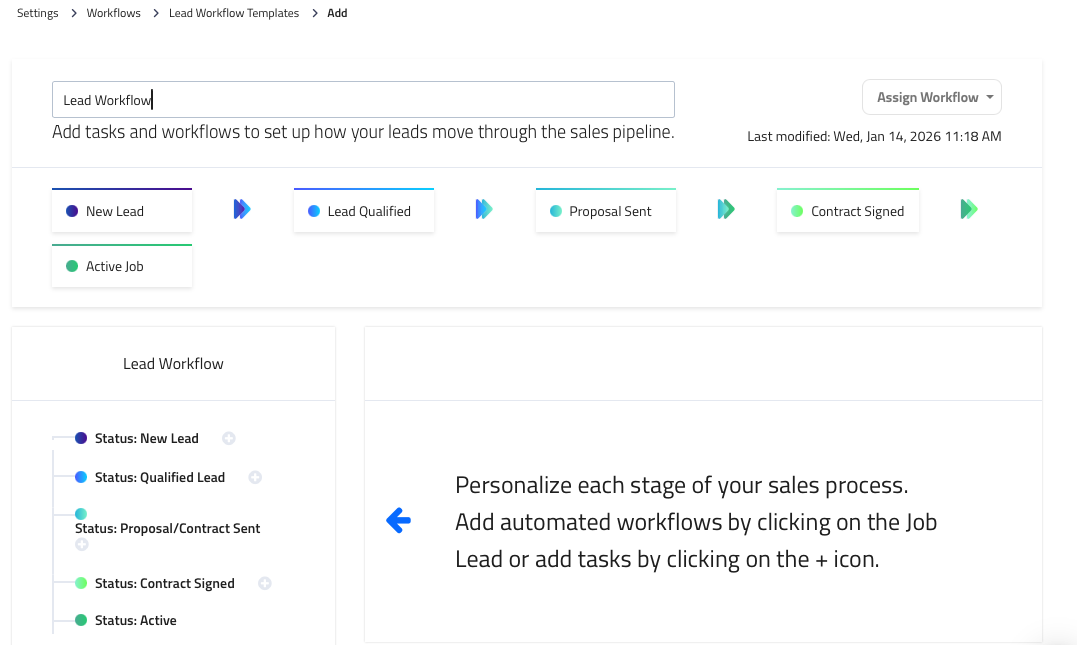Click the blue left arrow icon
This screenshot has width=1077, height=645.
click(x=398, y=520)
